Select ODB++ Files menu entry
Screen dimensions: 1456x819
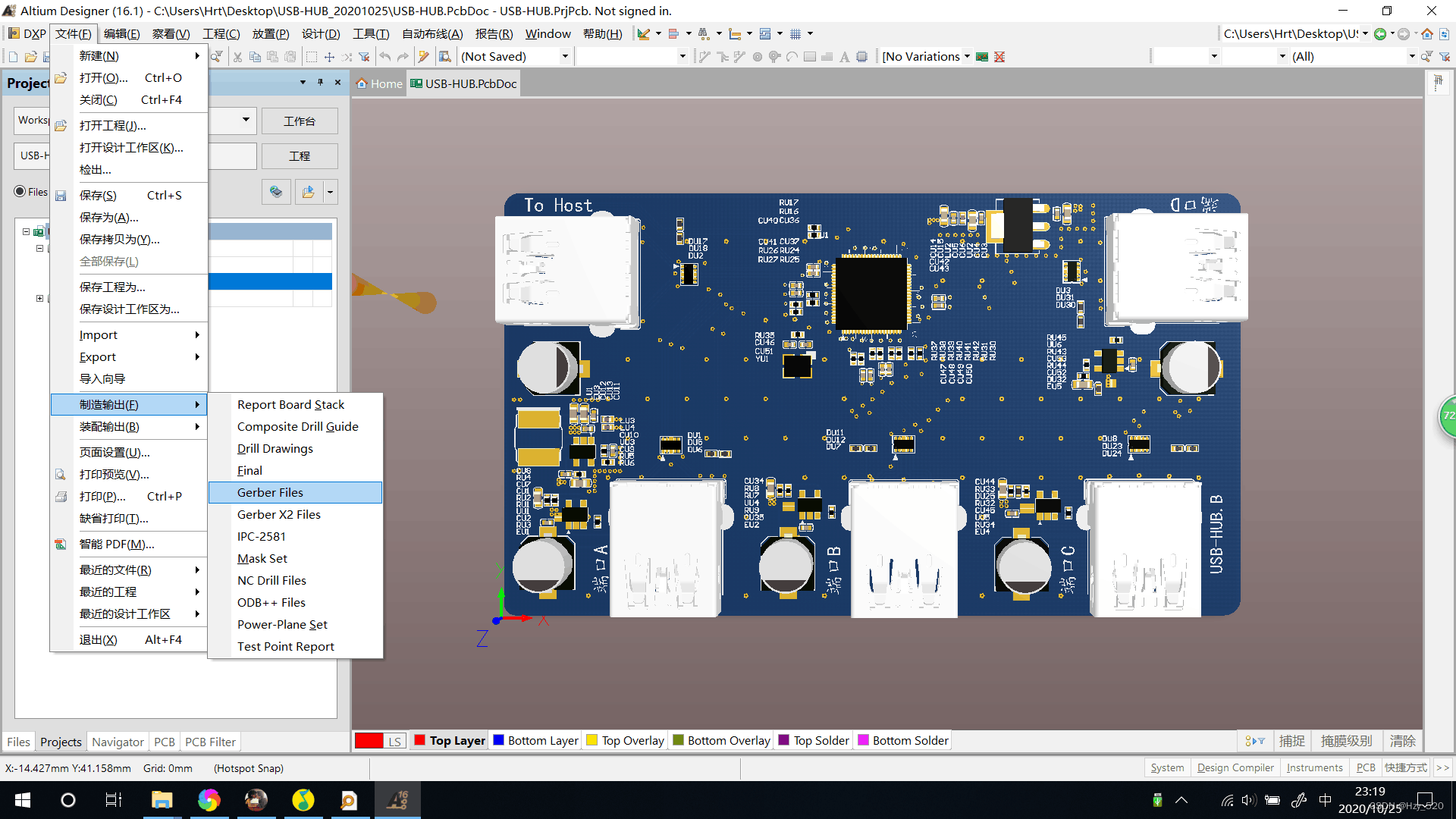295,603
